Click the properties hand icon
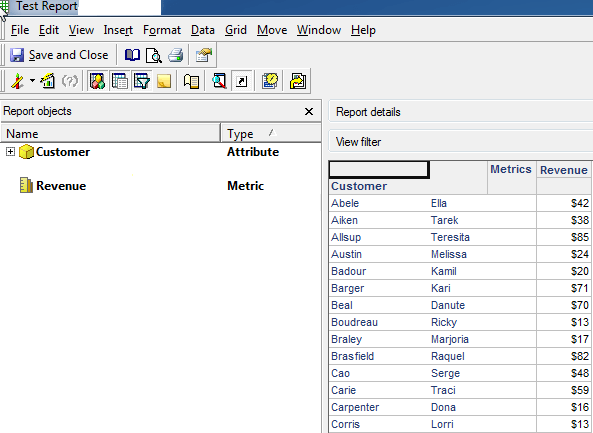Viewport: 593px width, 433px height. (204, 55)
